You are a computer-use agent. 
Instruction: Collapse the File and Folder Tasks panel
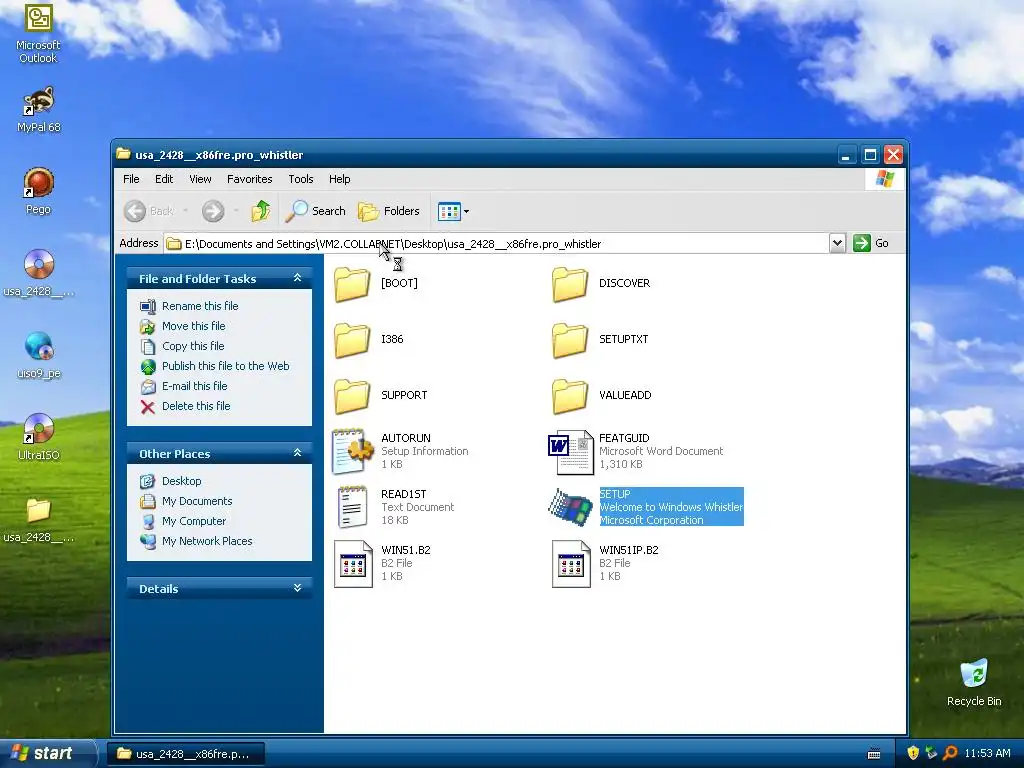[x=297, y=278]
